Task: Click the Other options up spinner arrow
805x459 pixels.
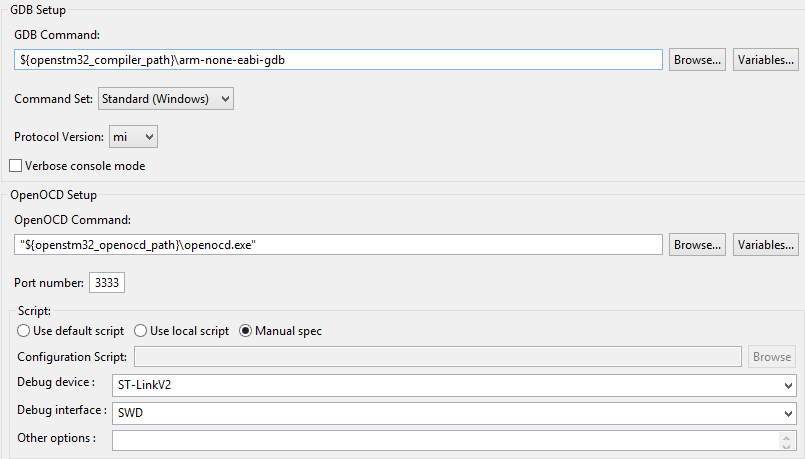Action: (785, 436)
